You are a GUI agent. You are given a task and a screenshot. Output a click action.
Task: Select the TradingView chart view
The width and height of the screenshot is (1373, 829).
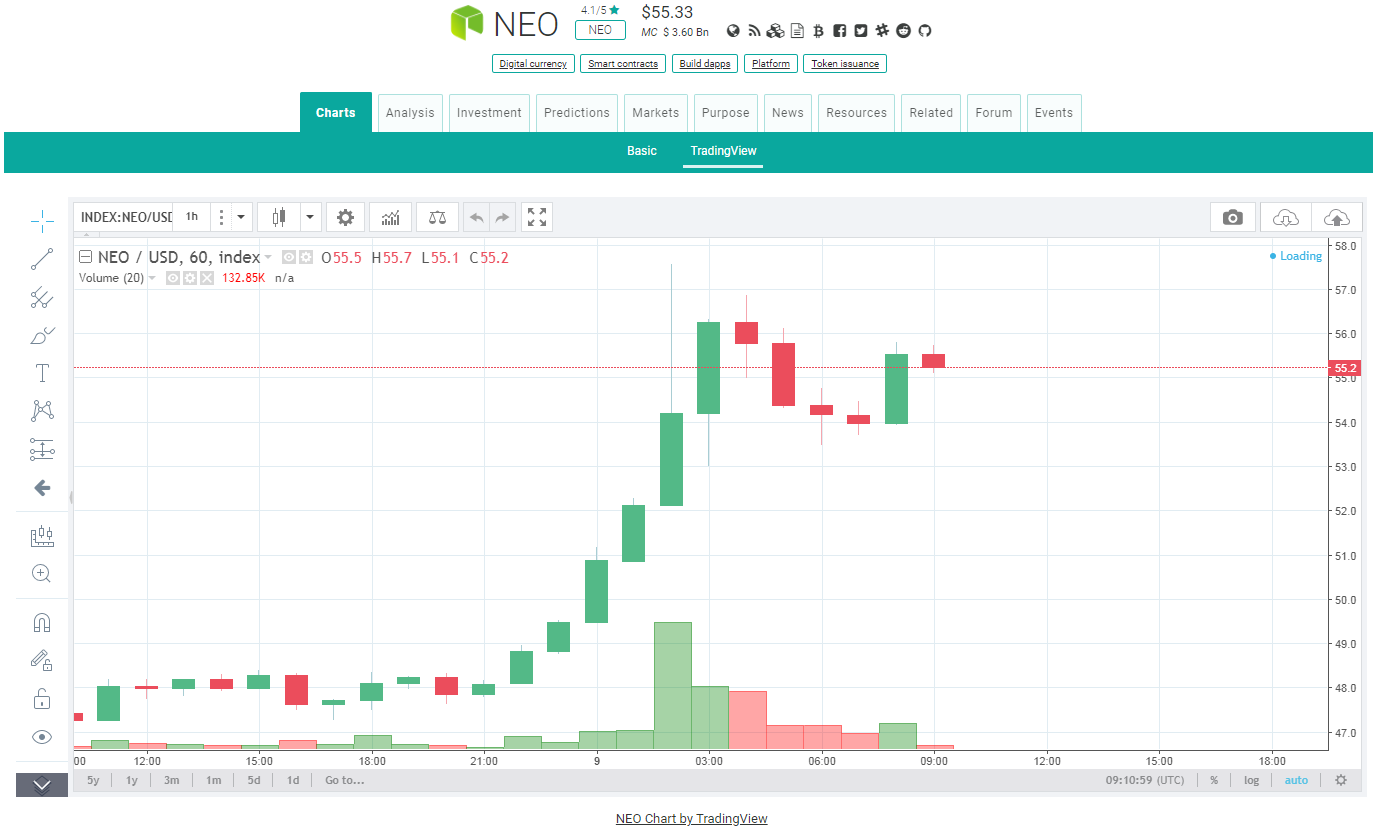[723, 151]
